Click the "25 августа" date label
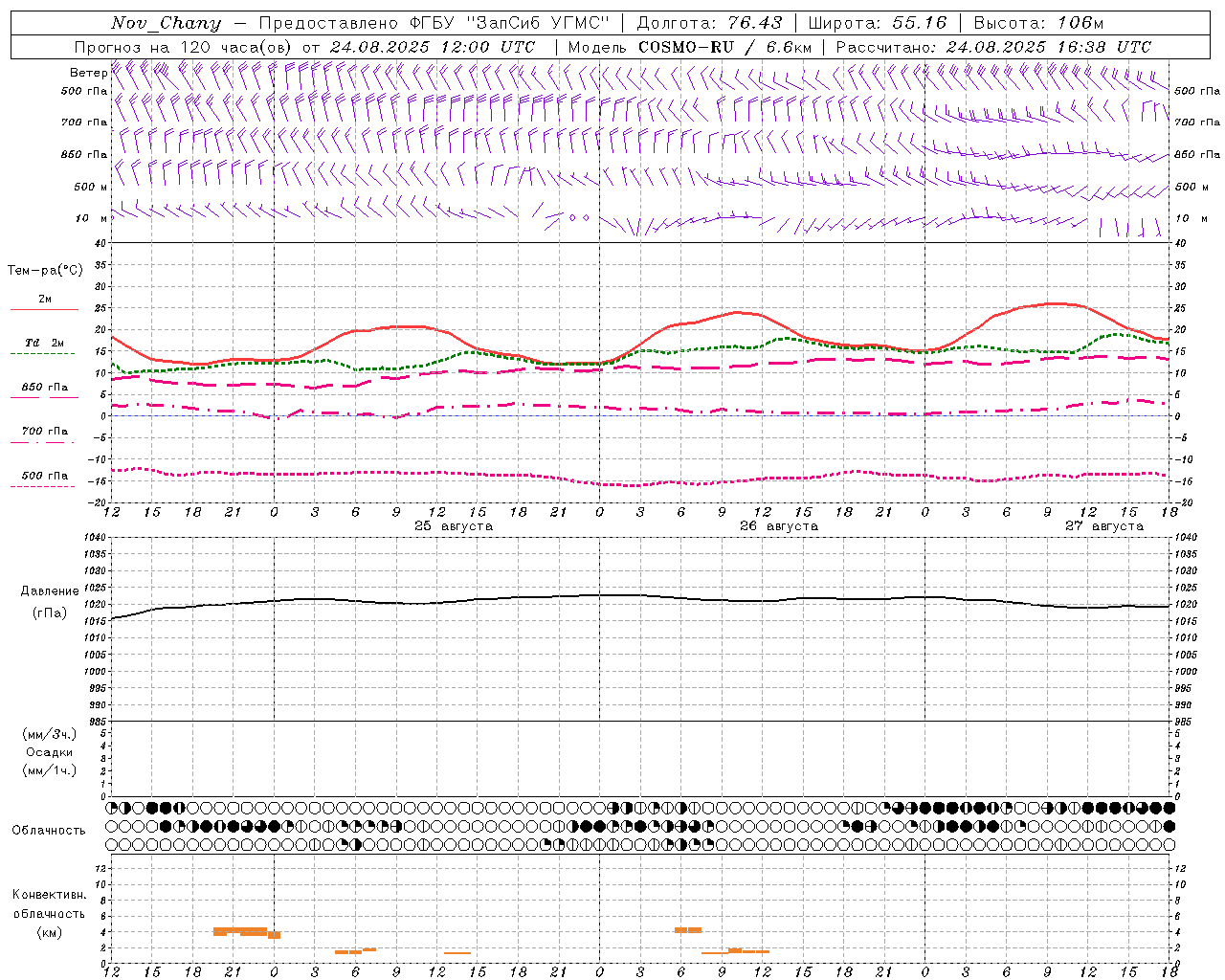Viewport: 1225px width, 980px height. (x=454, y=526)
